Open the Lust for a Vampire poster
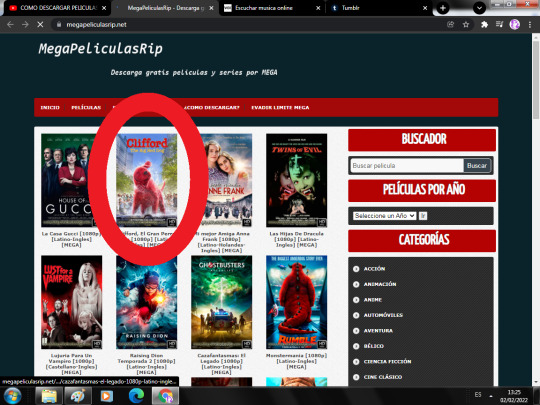Screen dimensions: 540x405 click(x=71, y=302)
